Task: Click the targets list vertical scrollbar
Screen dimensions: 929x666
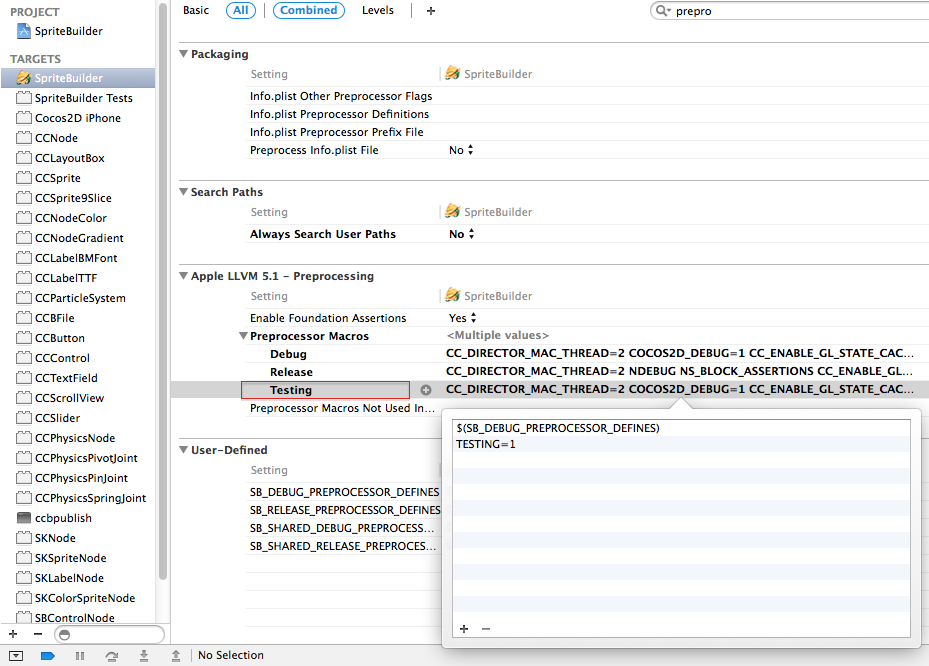Action: pos(163,290)
